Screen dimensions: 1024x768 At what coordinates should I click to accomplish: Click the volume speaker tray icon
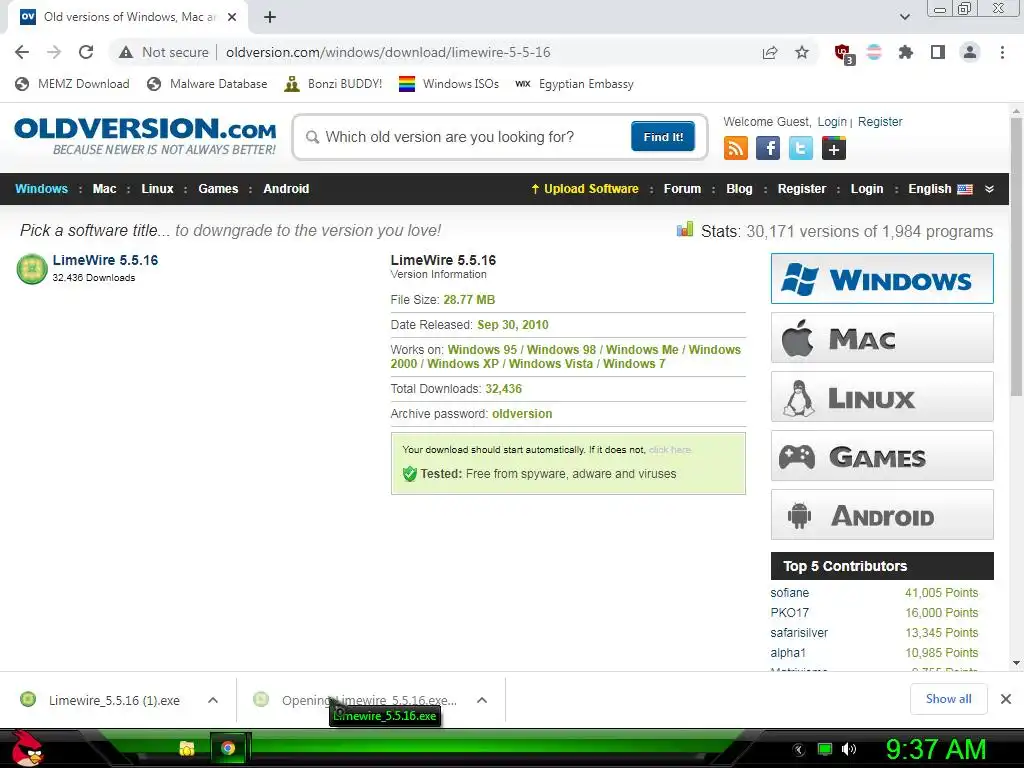849,749
